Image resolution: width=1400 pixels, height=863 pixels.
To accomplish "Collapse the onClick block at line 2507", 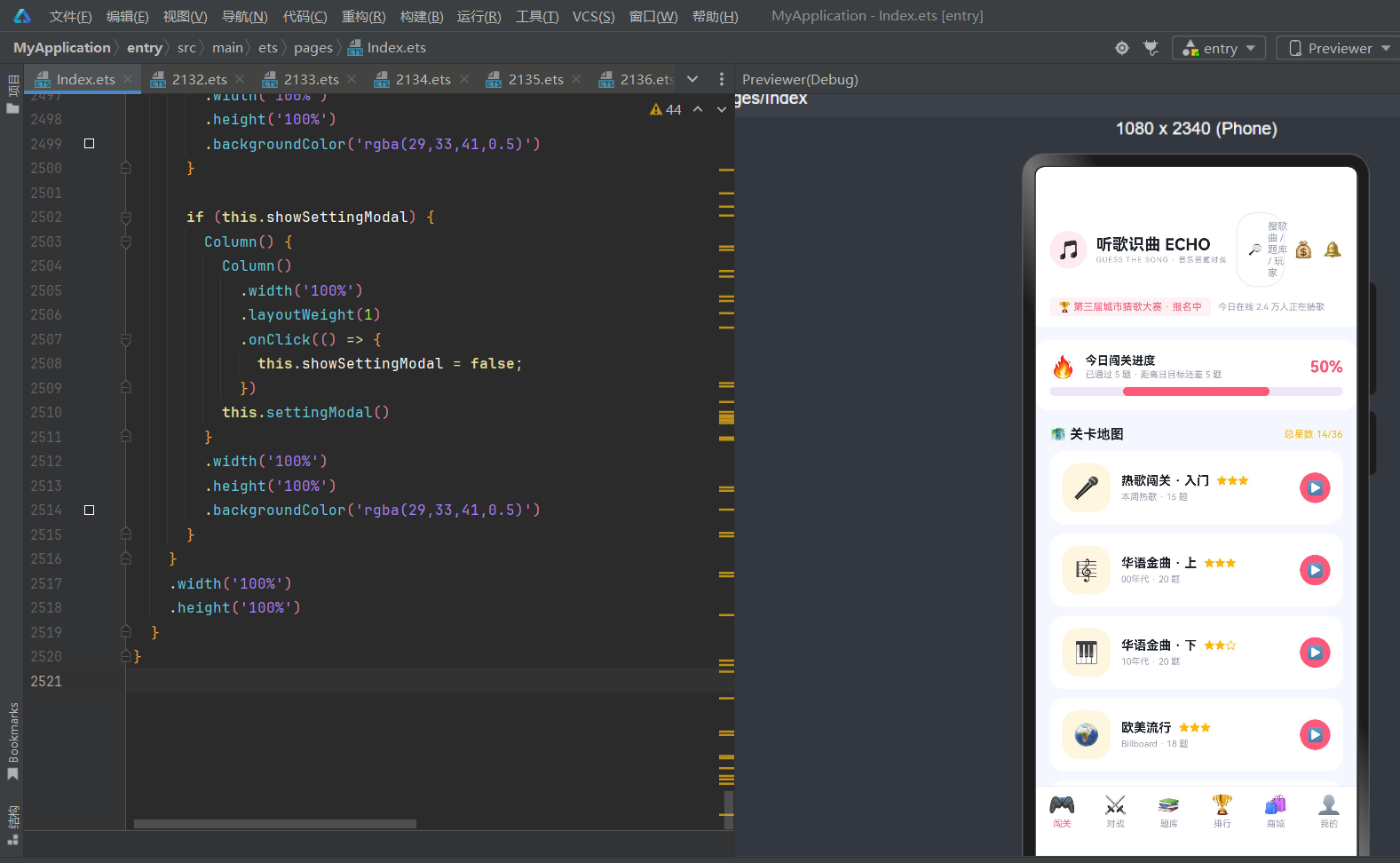I will (126, 339).
